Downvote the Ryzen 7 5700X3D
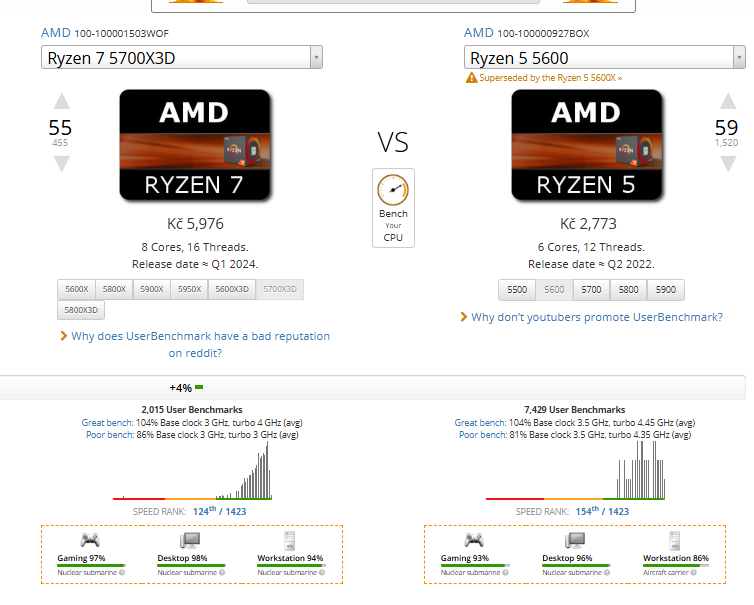 61,163
